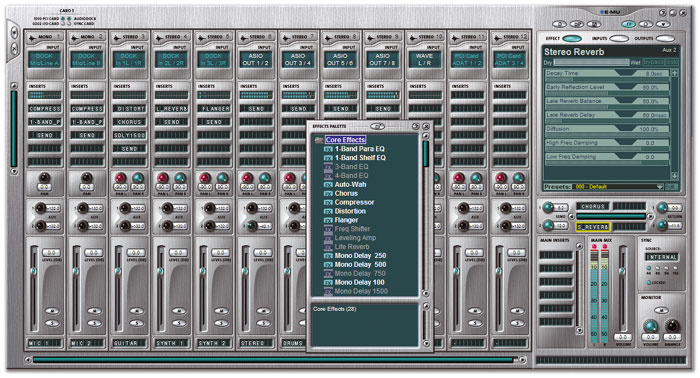Mute the MIC 1 channel strip
The image size is (700, 378).
52,311
